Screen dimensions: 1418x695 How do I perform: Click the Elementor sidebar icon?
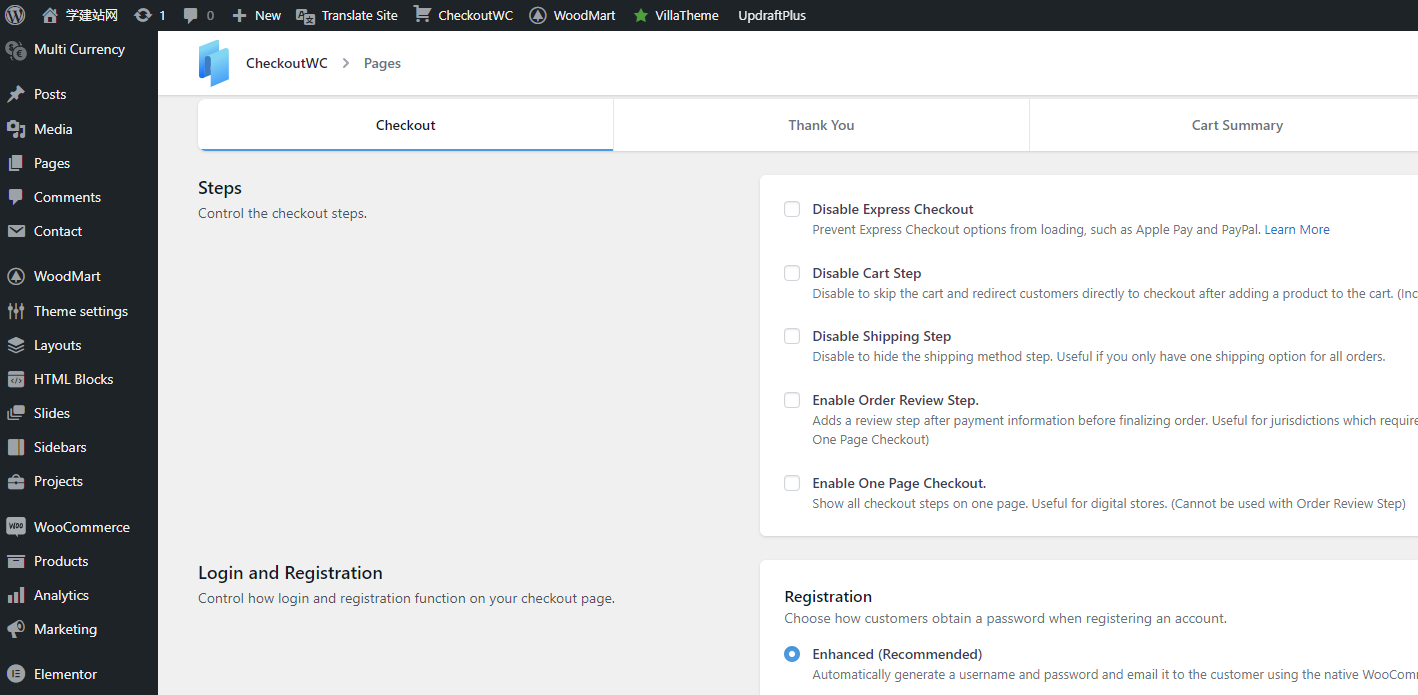point(16,674)
